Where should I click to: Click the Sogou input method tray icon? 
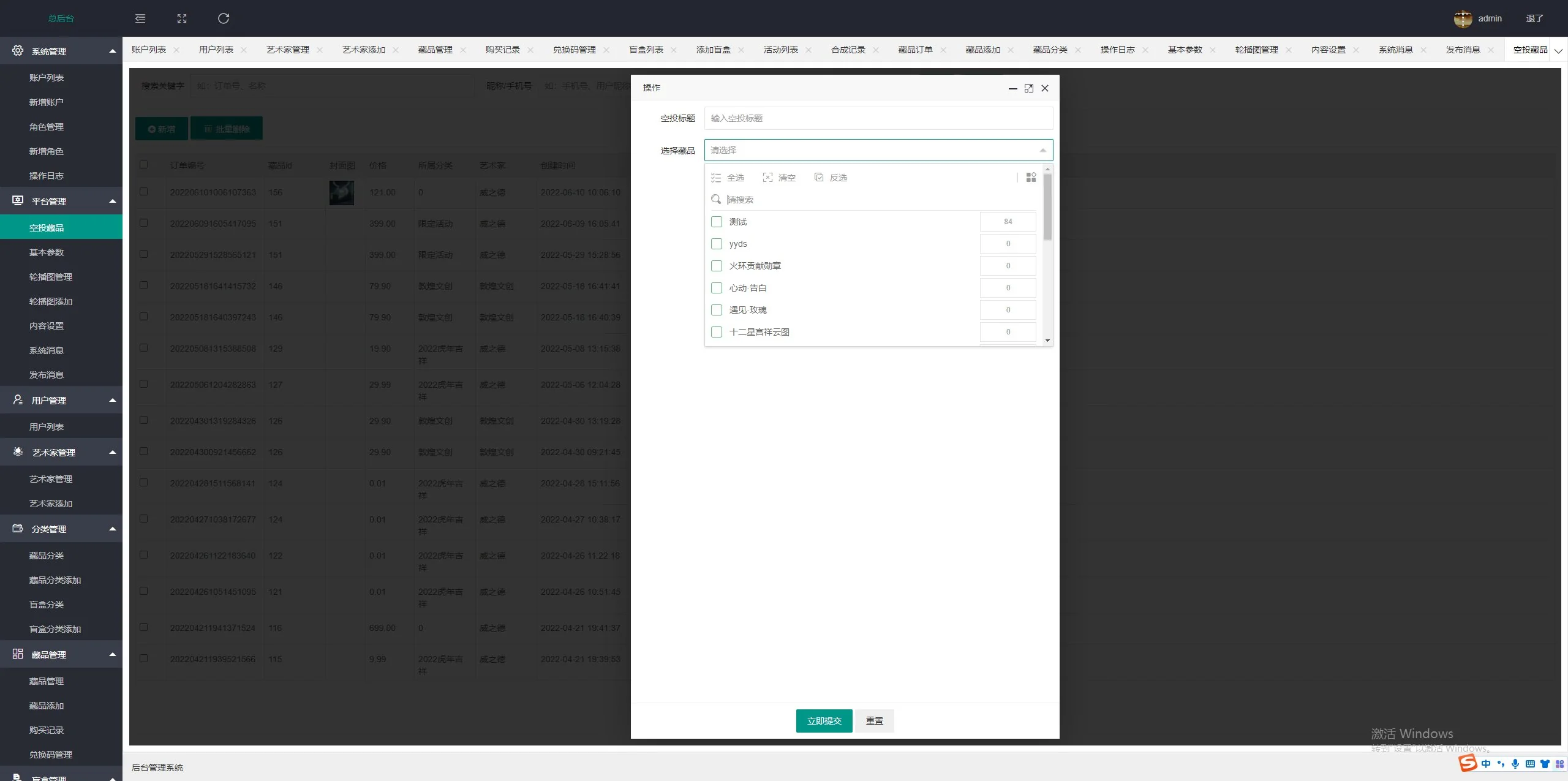[x=1468, y=763]
